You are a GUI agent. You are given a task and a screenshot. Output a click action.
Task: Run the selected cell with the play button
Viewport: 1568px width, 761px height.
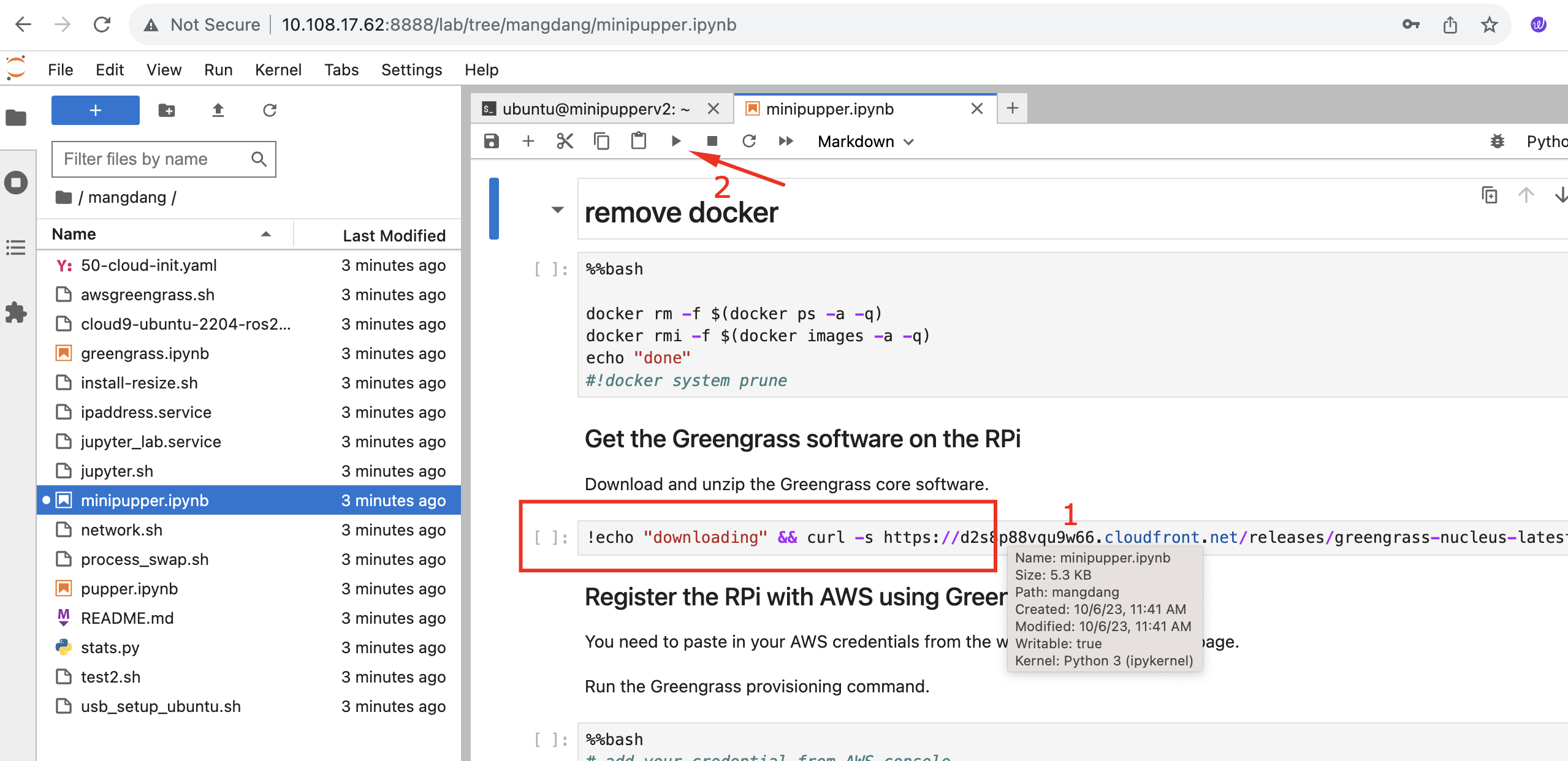coord(676,142)
